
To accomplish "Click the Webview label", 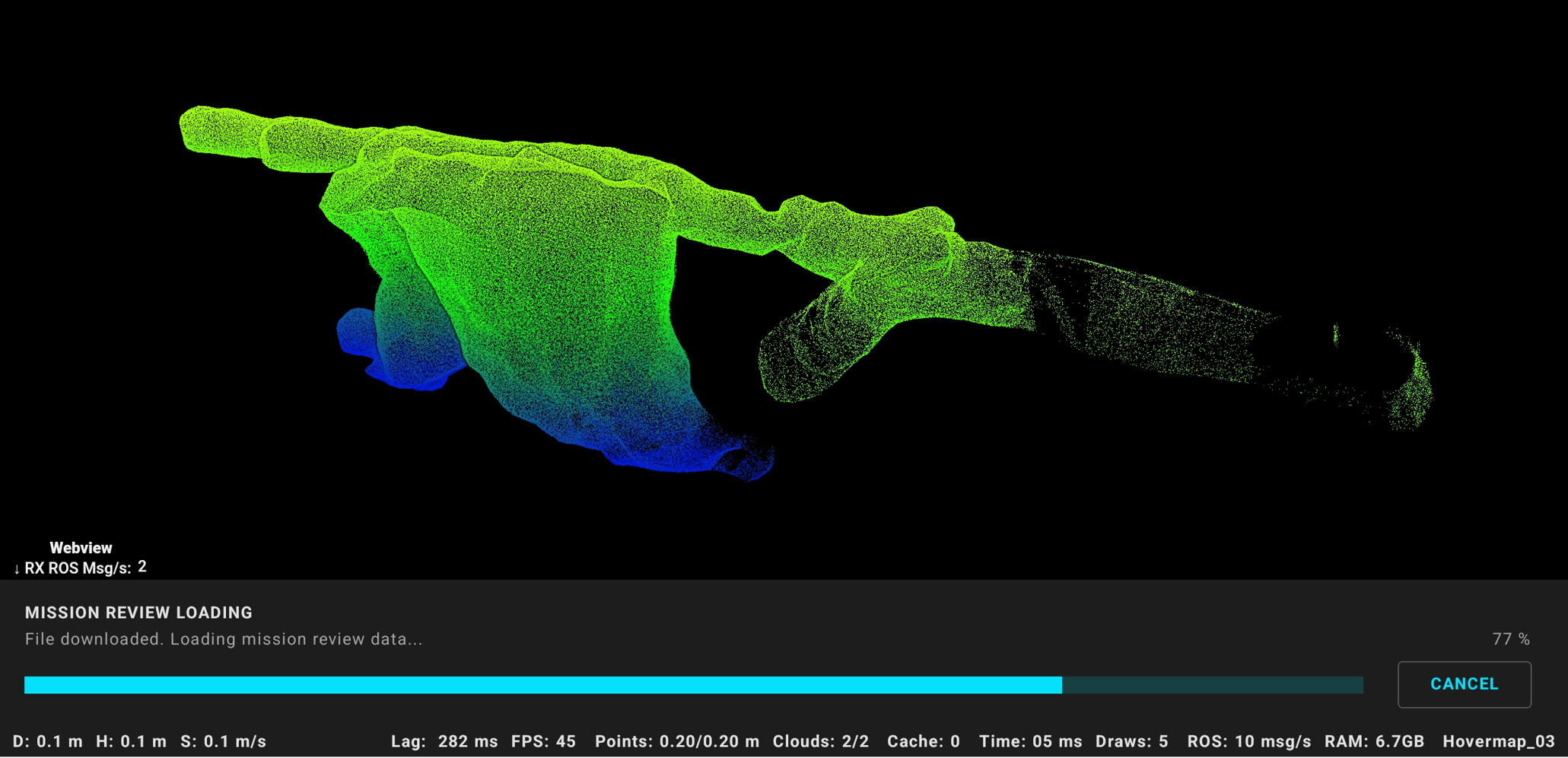I will [x=81, y=548].
